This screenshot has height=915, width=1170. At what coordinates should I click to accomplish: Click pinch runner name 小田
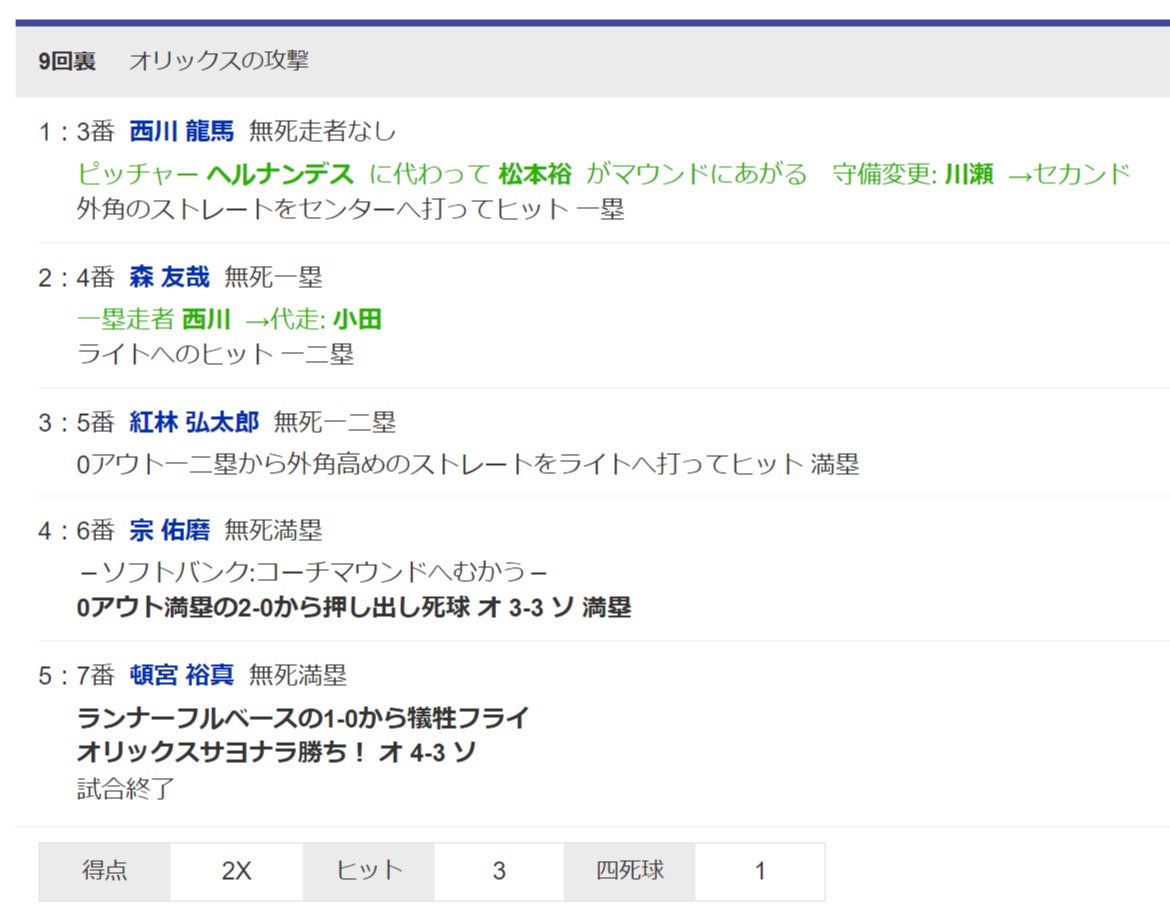pyautogui.click(x=357, y=319)
